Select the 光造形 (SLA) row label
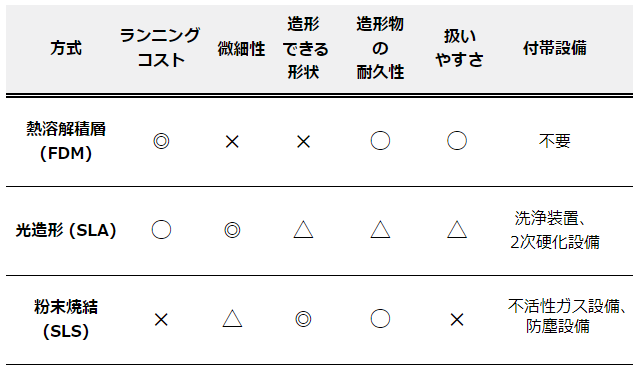Screen dimensions: 639x371 pos(66,230)
